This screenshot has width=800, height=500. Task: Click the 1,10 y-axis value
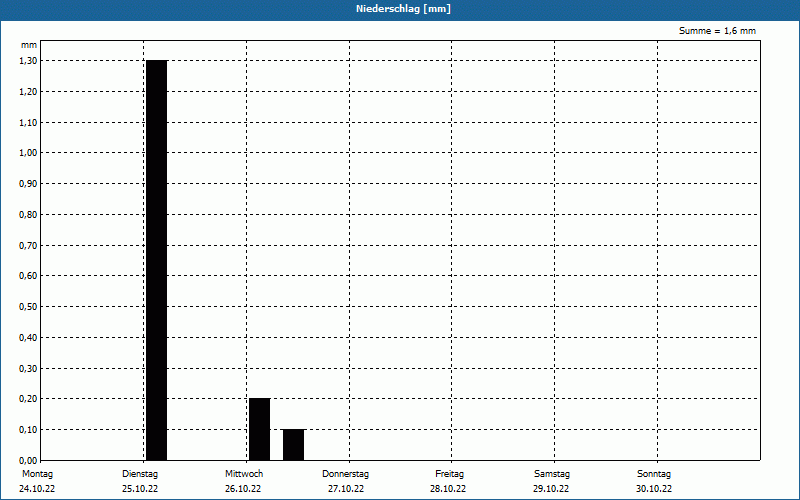point(28,122)
